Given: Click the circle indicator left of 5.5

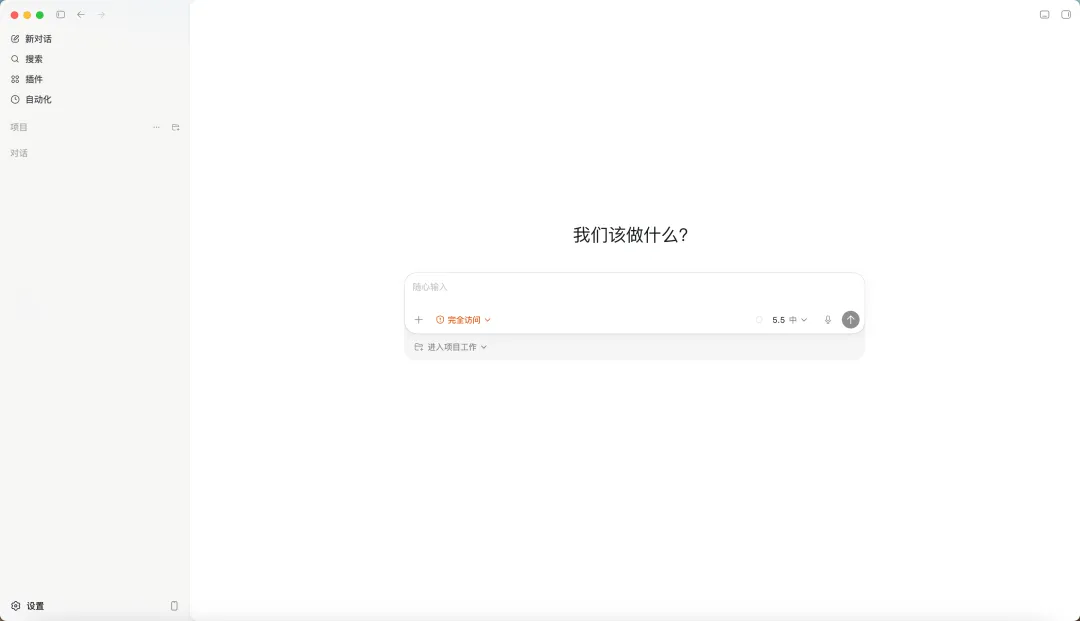Looking at the screenshot, I should click(759, 320).
